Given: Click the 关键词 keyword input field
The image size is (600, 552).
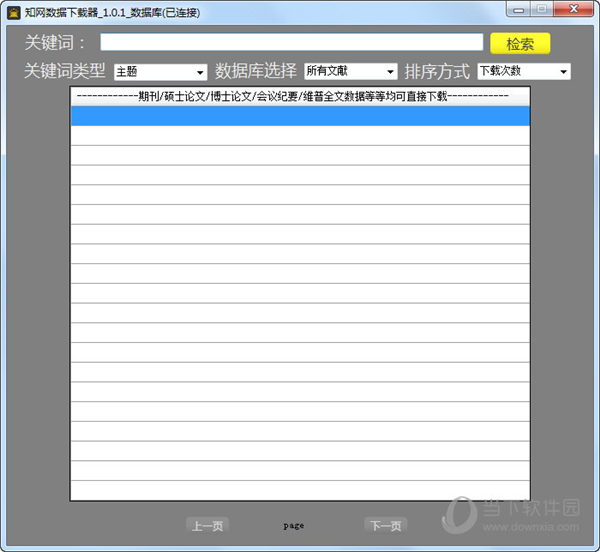Looking at the screenshot, I should pos(292,42).
